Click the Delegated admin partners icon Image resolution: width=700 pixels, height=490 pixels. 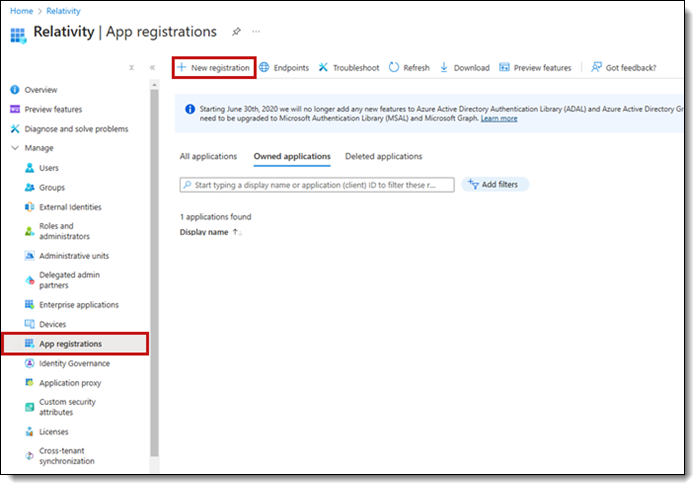pos(29,280)
